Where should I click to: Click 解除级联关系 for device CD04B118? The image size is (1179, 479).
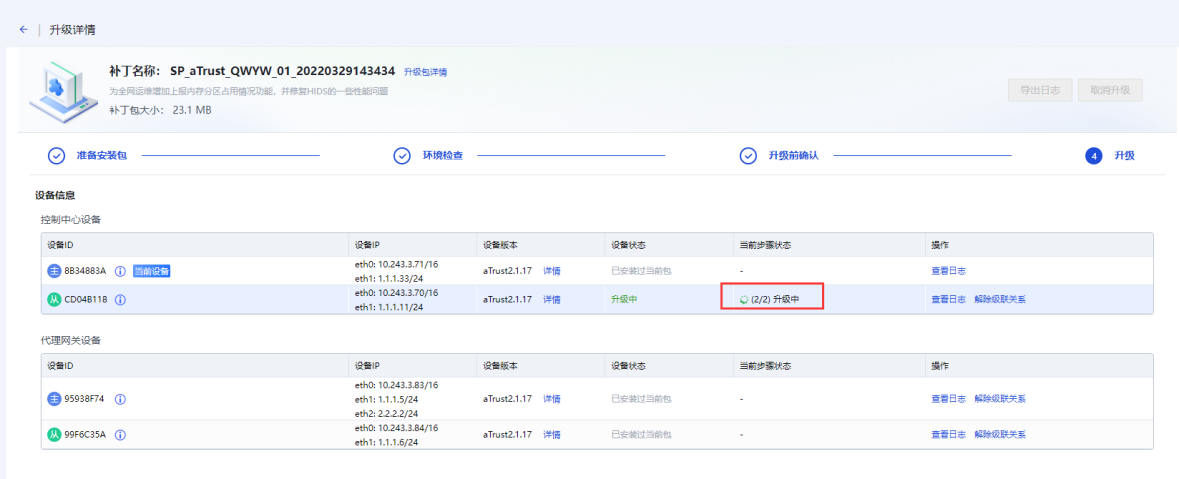(1000, 299)
